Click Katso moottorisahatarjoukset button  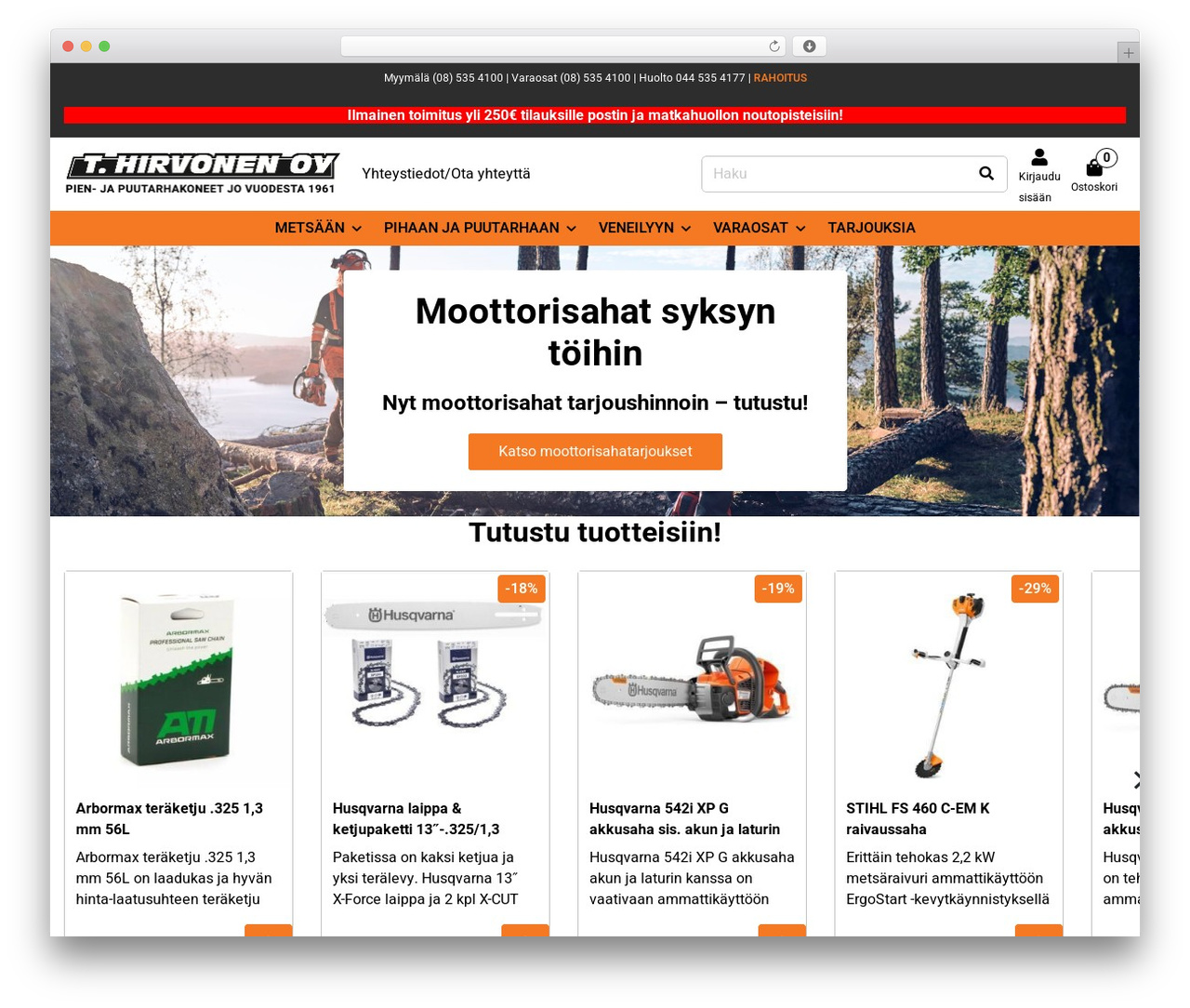(x=595, y=451)
